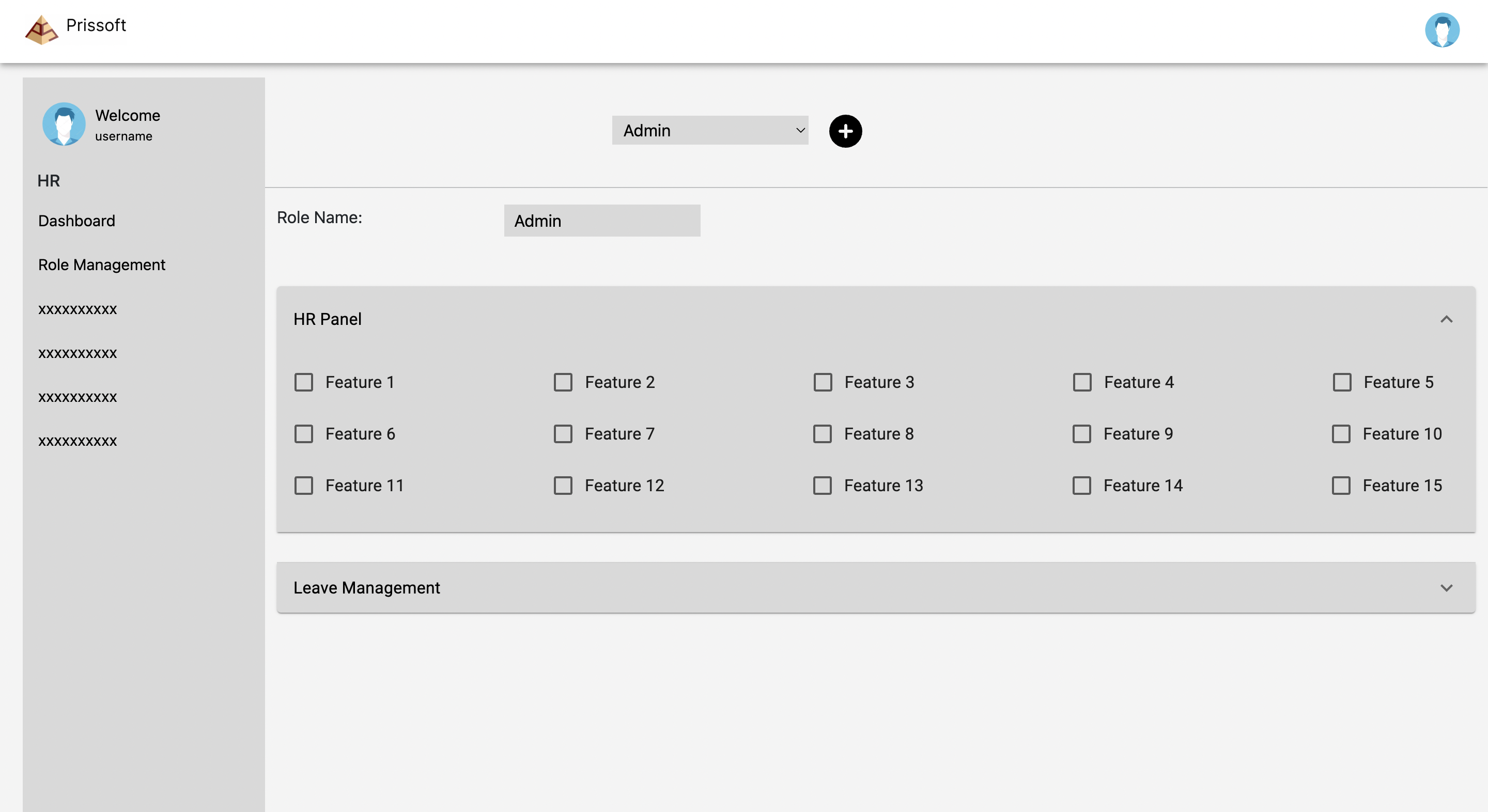Open Dashboard from the sidebar
Screen dimensions: 1488x812
point(76,221)
